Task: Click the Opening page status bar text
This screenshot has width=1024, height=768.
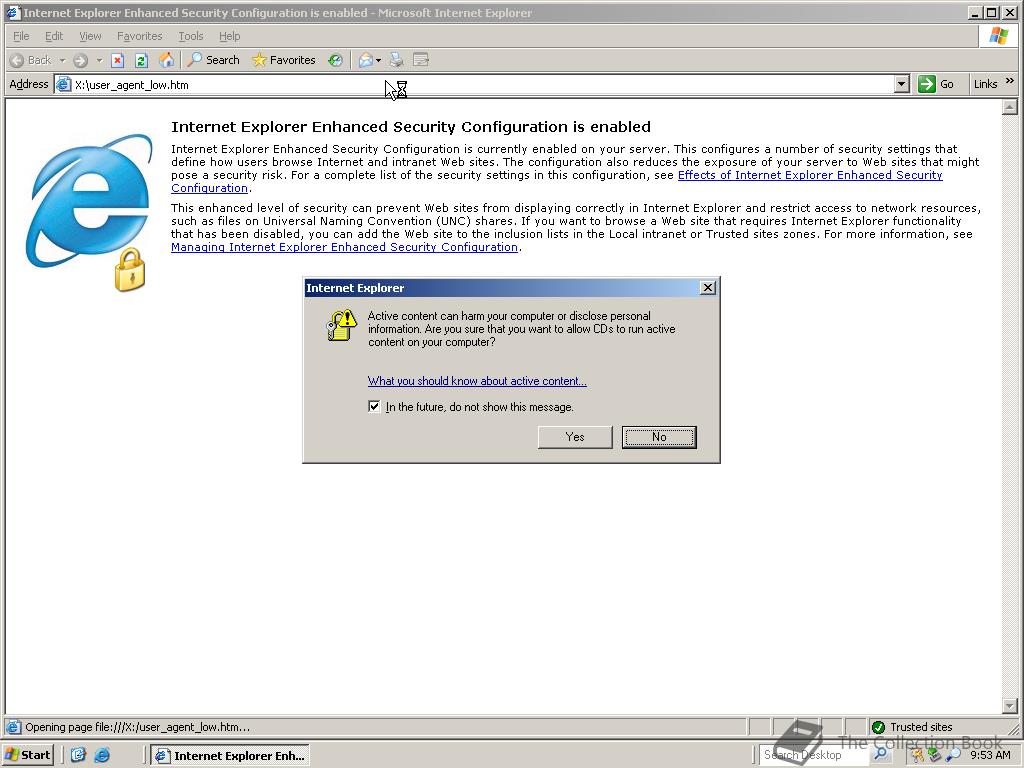Action: (137, 727)
